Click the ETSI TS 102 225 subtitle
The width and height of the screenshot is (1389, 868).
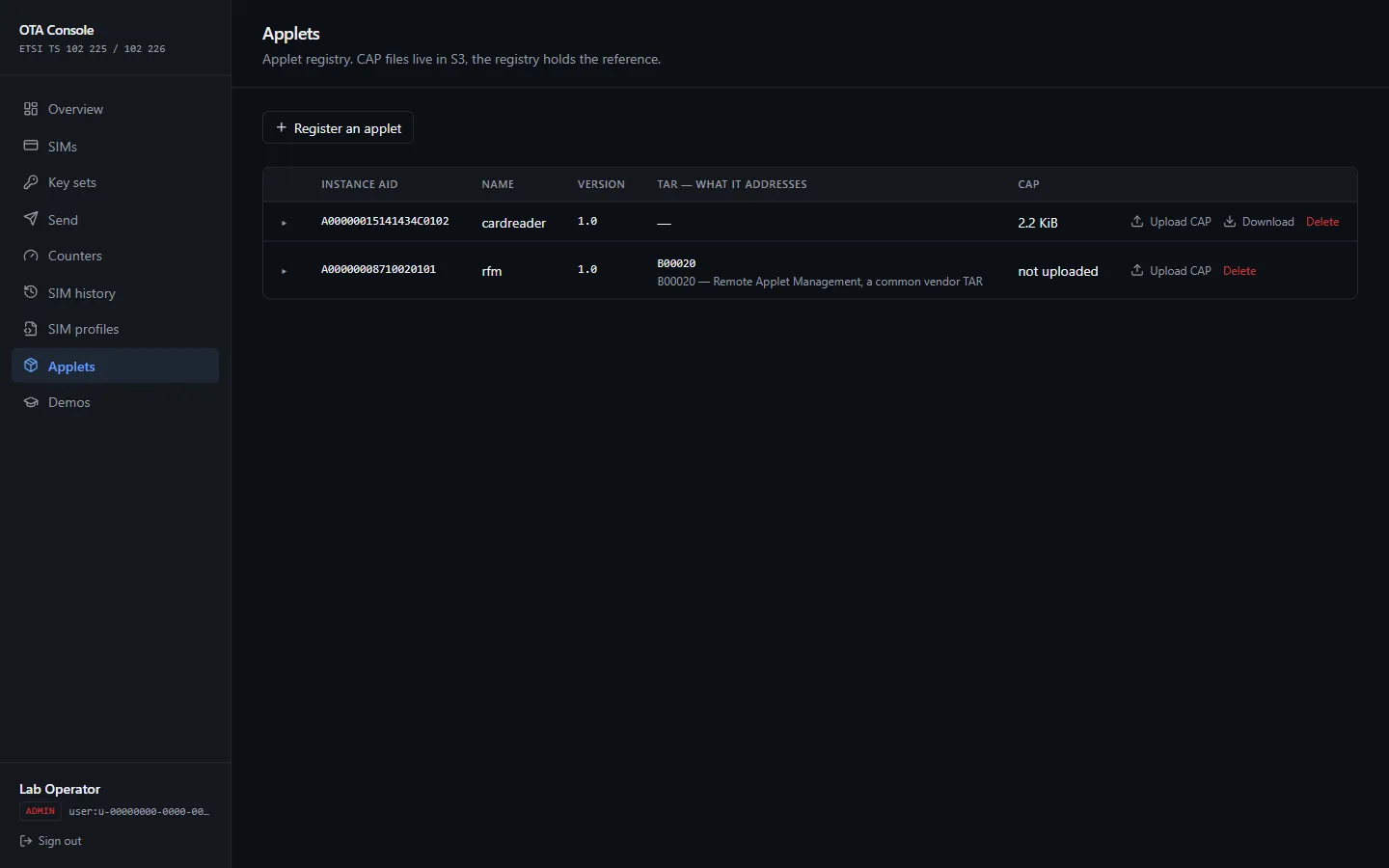[x=93, y=48]
